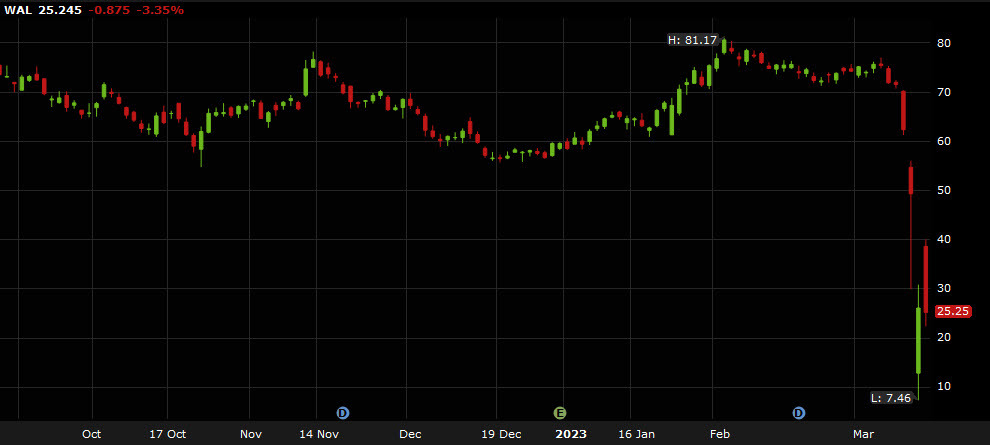Screen dimensions: 990x445
Task: Click the -0.875 price change value
Action: [108, 10]
